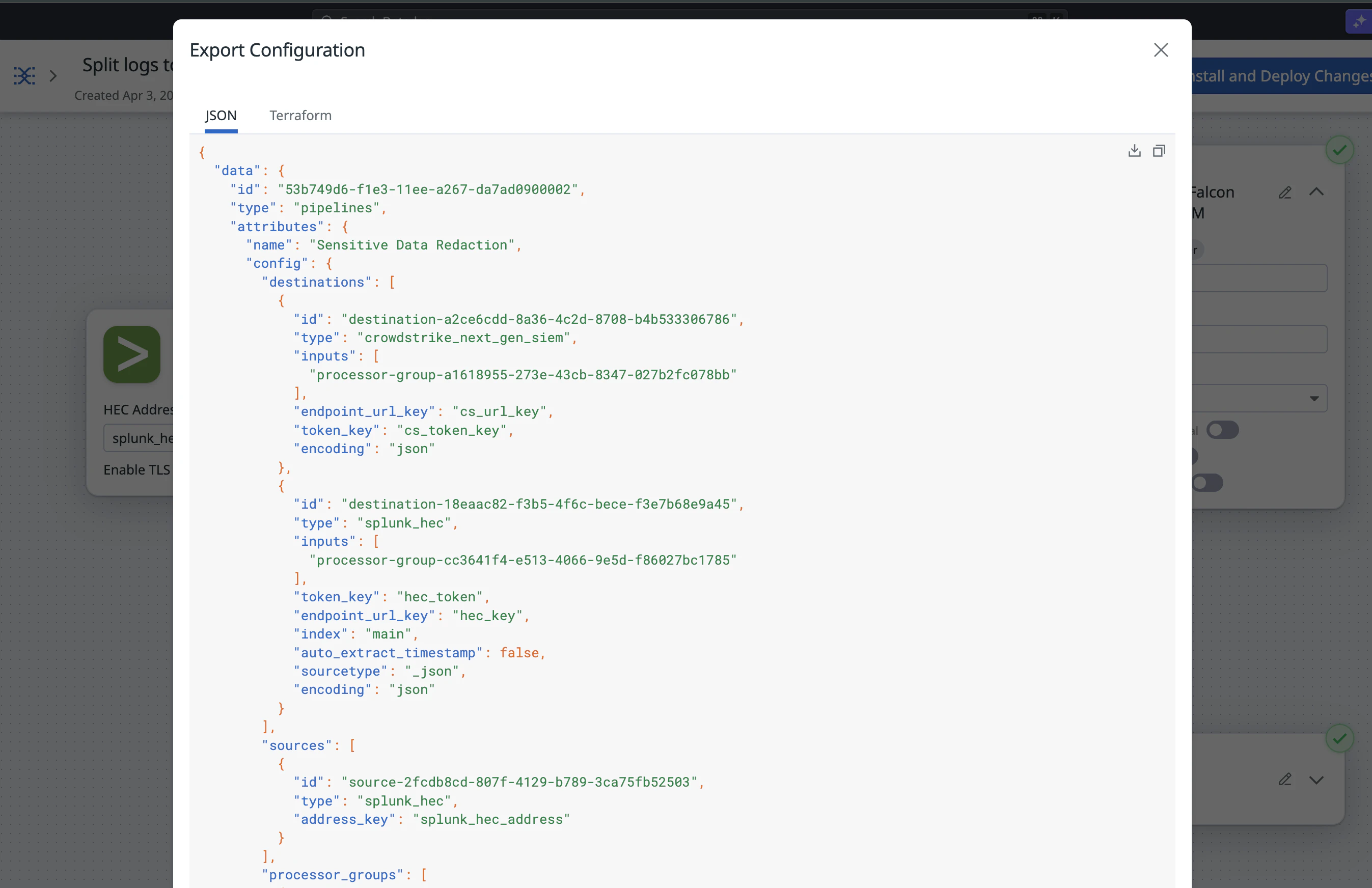Click green checkmark badge on lower card
The image size is (1372, 888).
pyautogui.click(x=1339, y=738)
